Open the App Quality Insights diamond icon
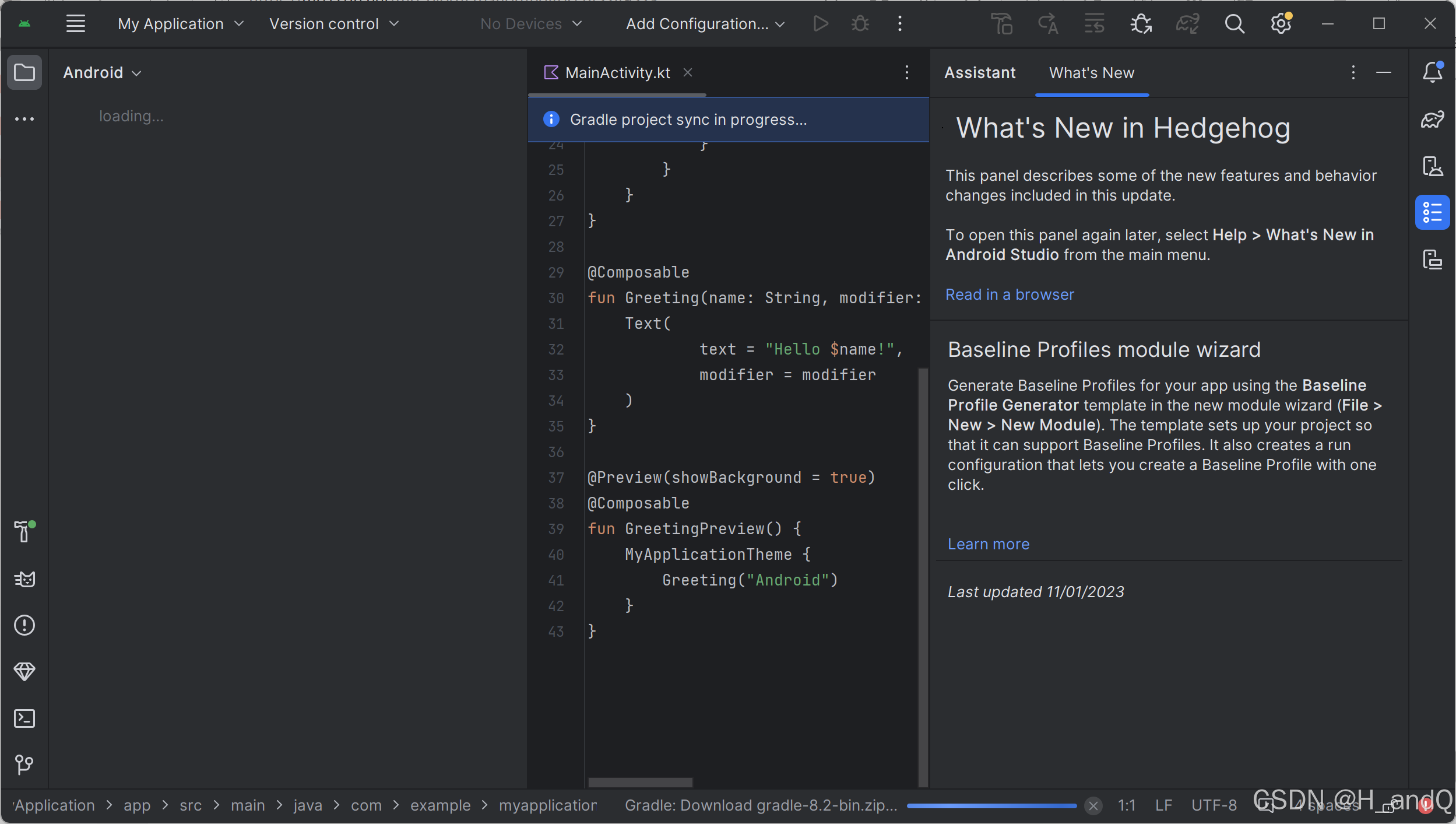 point(24,671)
